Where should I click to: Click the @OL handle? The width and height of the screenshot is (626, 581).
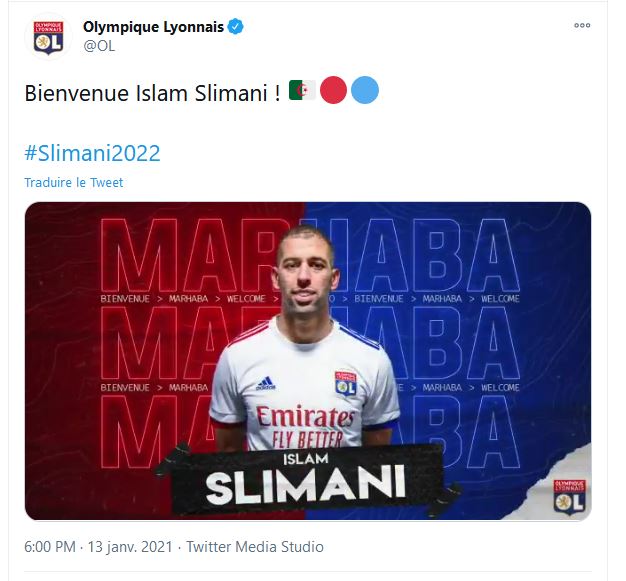99,46
